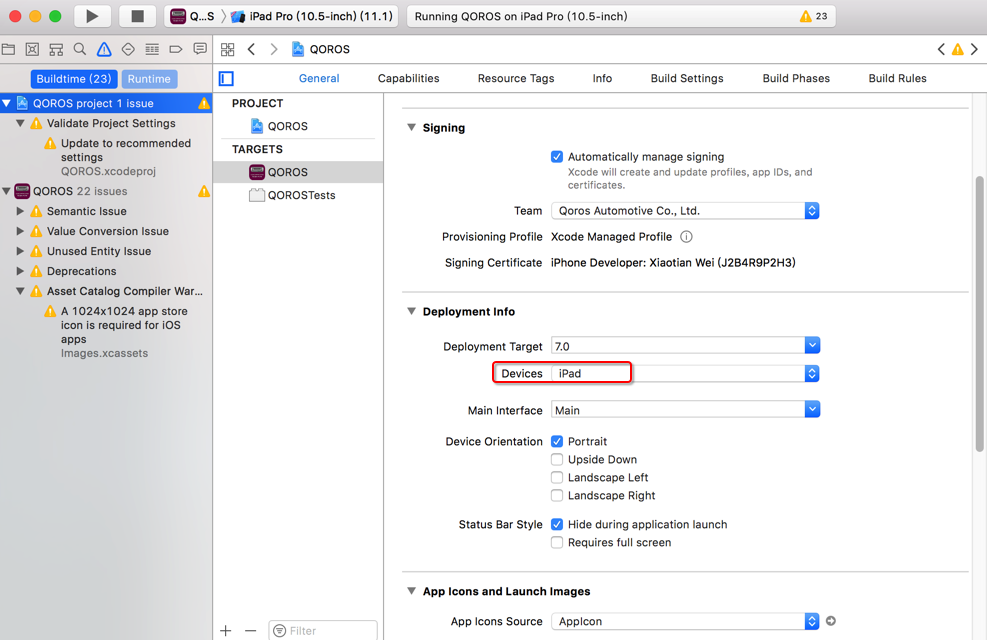The image size is (987, 640).
Task: Switch to the Build Settings tab
Action: coord(686,78)
